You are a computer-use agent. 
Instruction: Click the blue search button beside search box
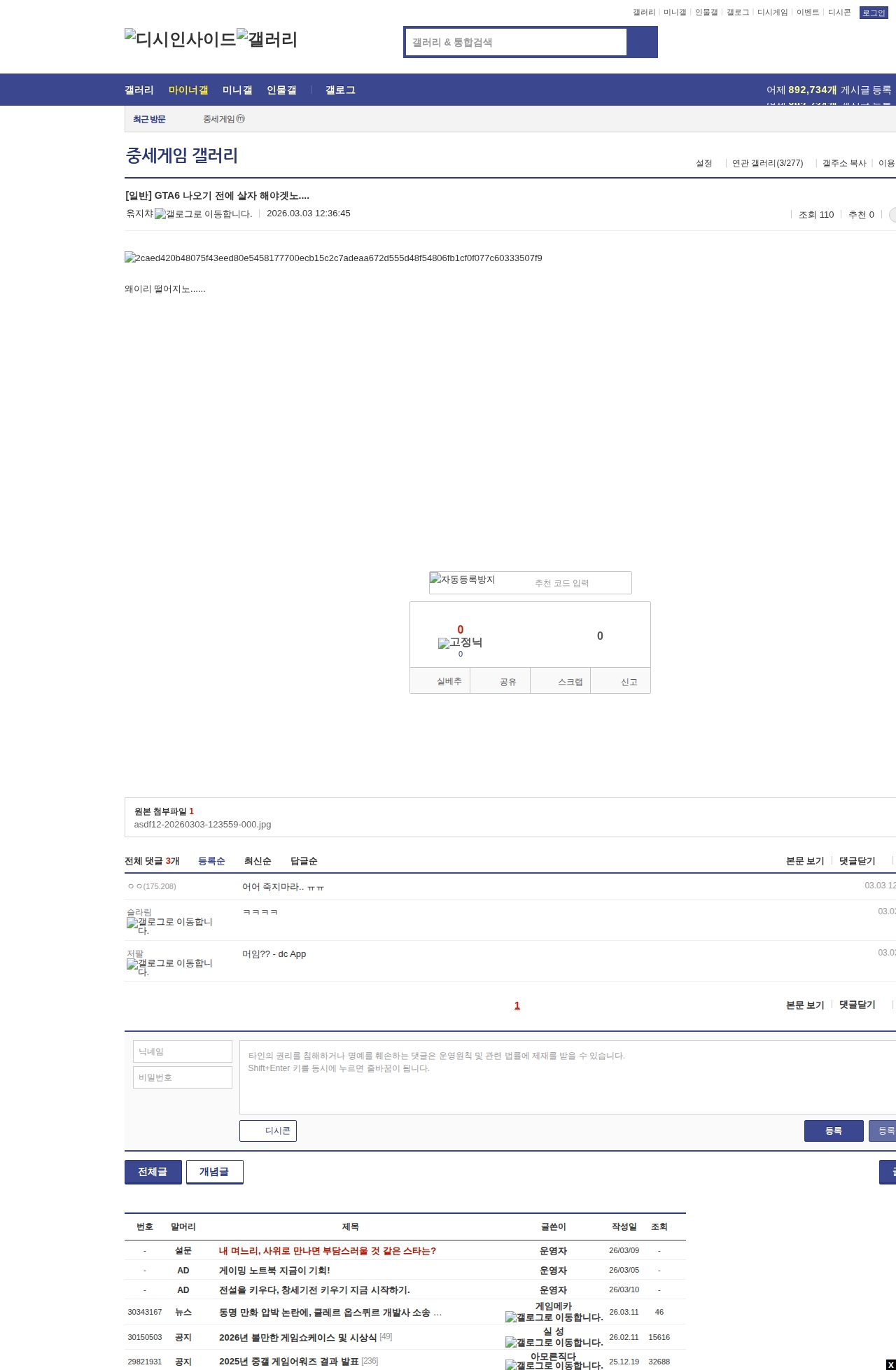click(642, 42)
